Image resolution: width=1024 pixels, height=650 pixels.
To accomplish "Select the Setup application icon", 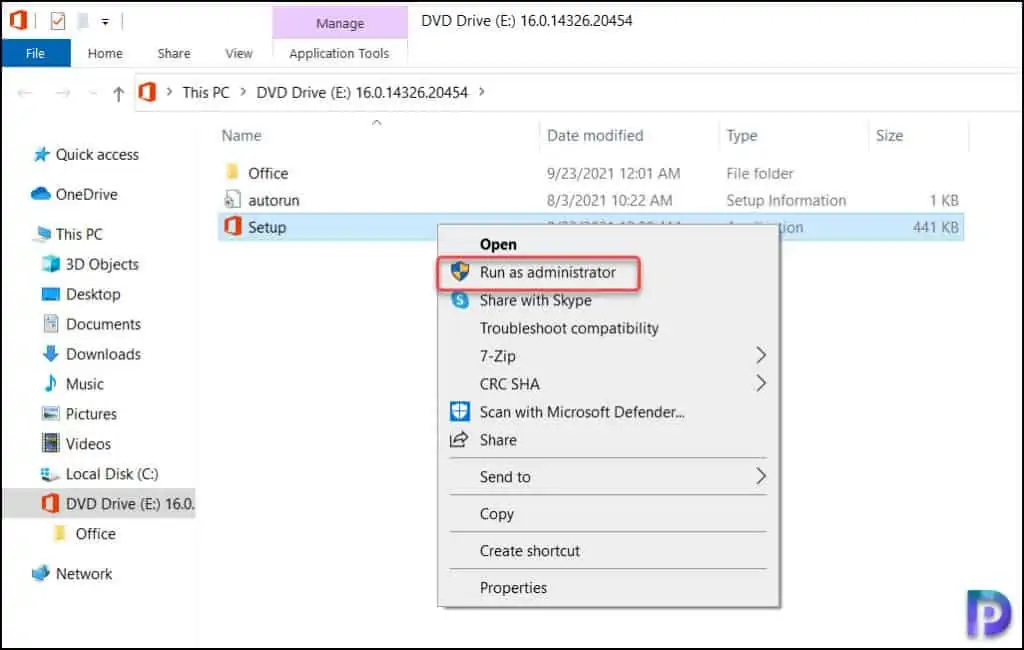I will (x=232, y=226).
